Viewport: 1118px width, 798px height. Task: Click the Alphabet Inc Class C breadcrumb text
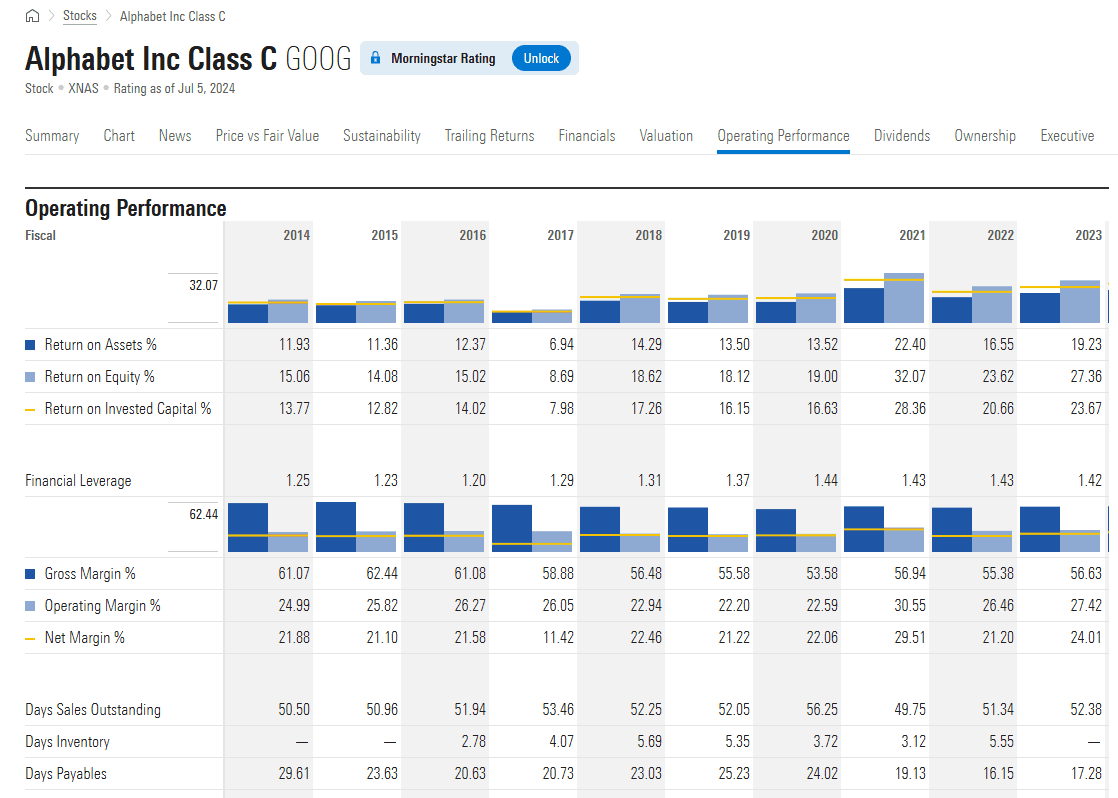[x=173, y=16]
